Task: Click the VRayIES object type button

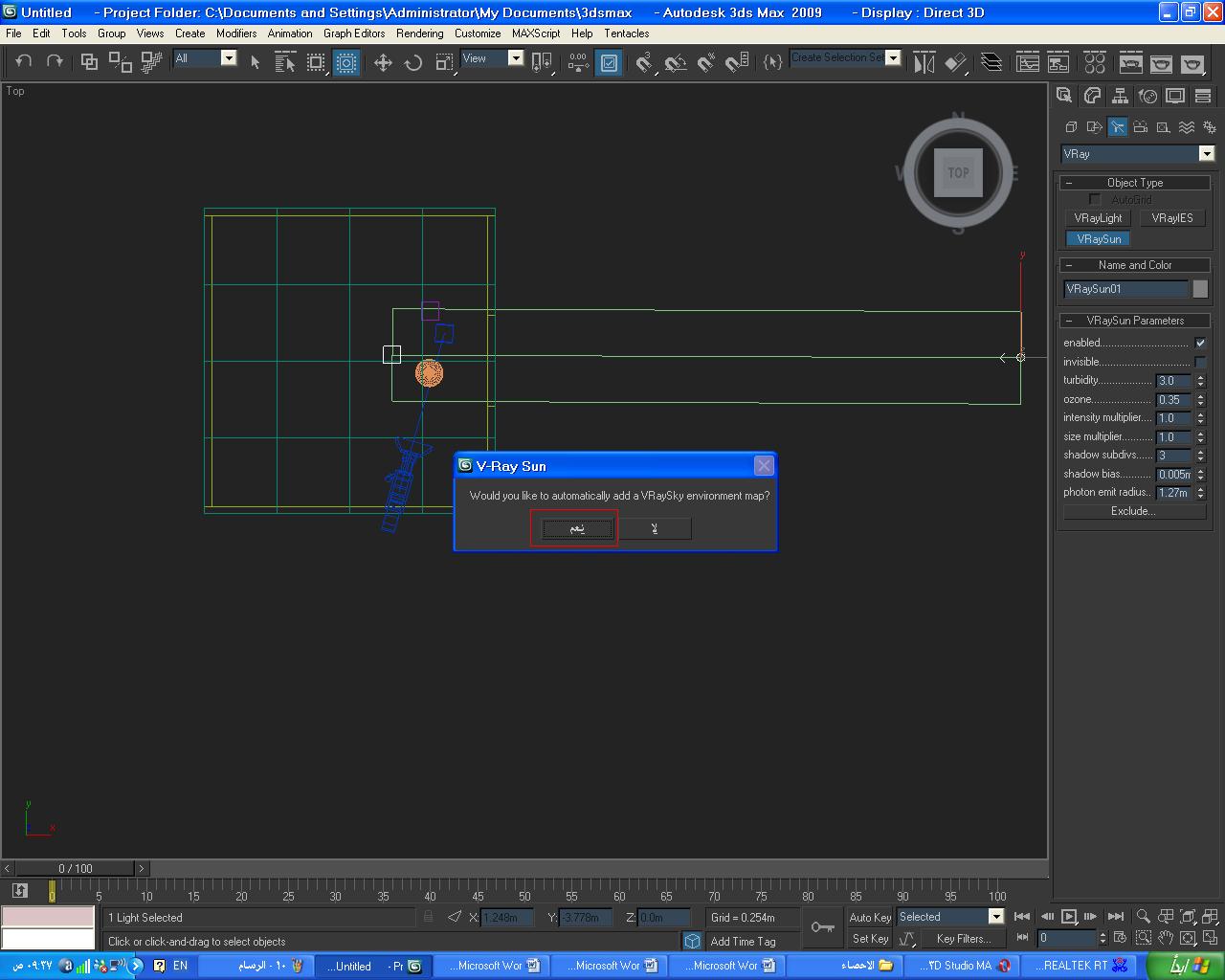Action: point(1172,218)
